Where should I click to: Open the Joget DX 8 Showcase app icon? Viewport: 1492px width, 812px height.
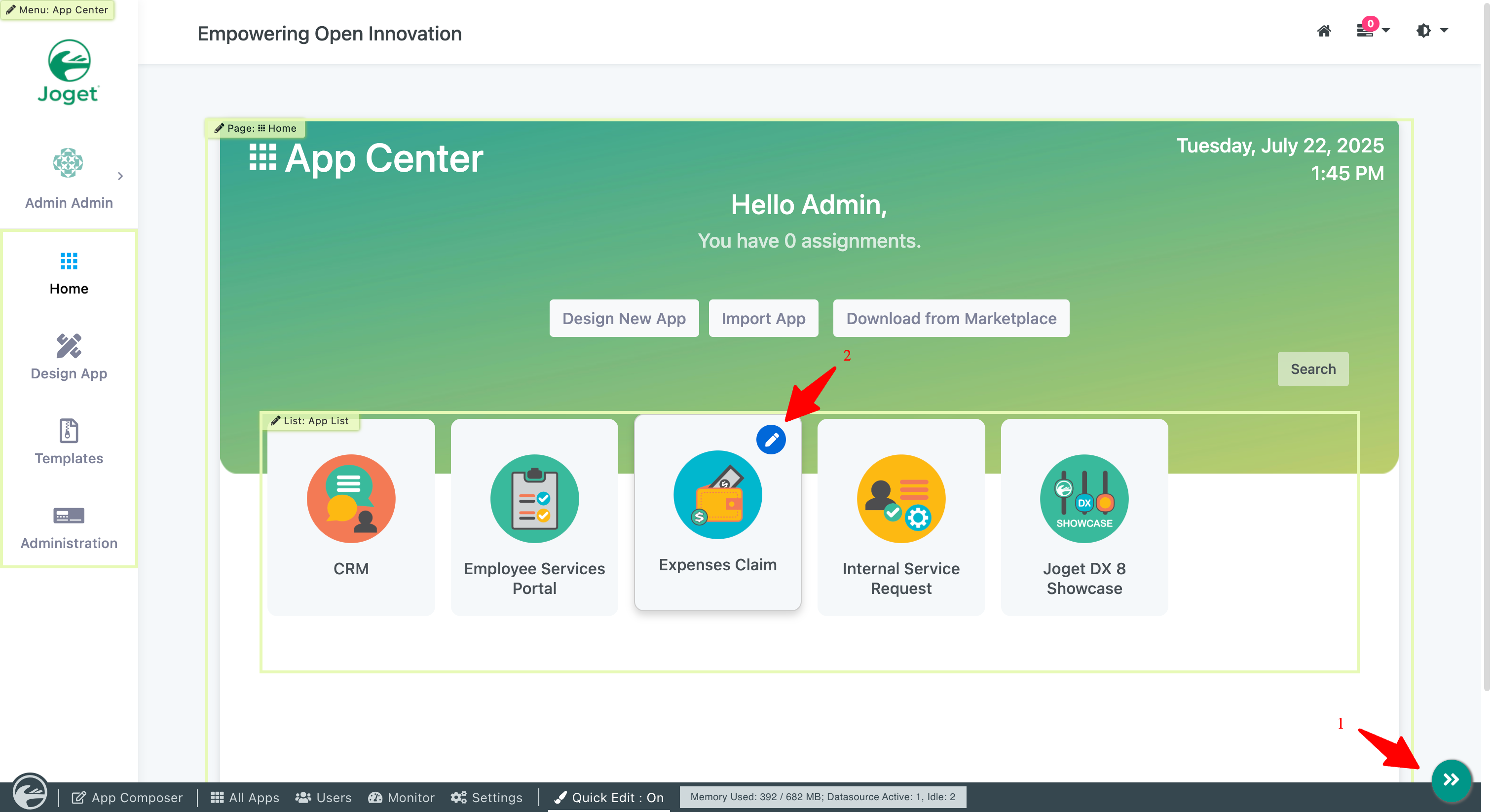click(1084, 499)
